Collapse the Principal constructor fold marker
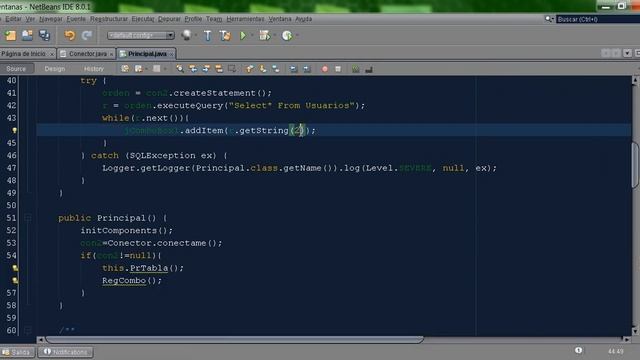The width and height of the screenshot is (640, 360). 28,218
